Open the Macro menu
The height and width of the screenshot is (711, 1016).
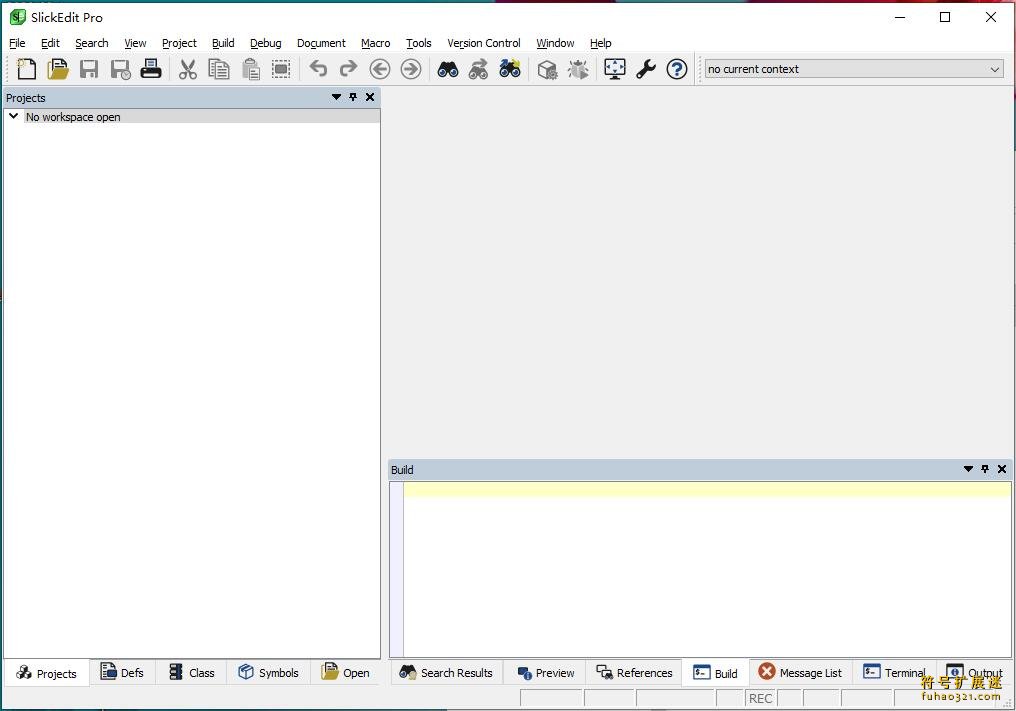(x=375, y=43)
